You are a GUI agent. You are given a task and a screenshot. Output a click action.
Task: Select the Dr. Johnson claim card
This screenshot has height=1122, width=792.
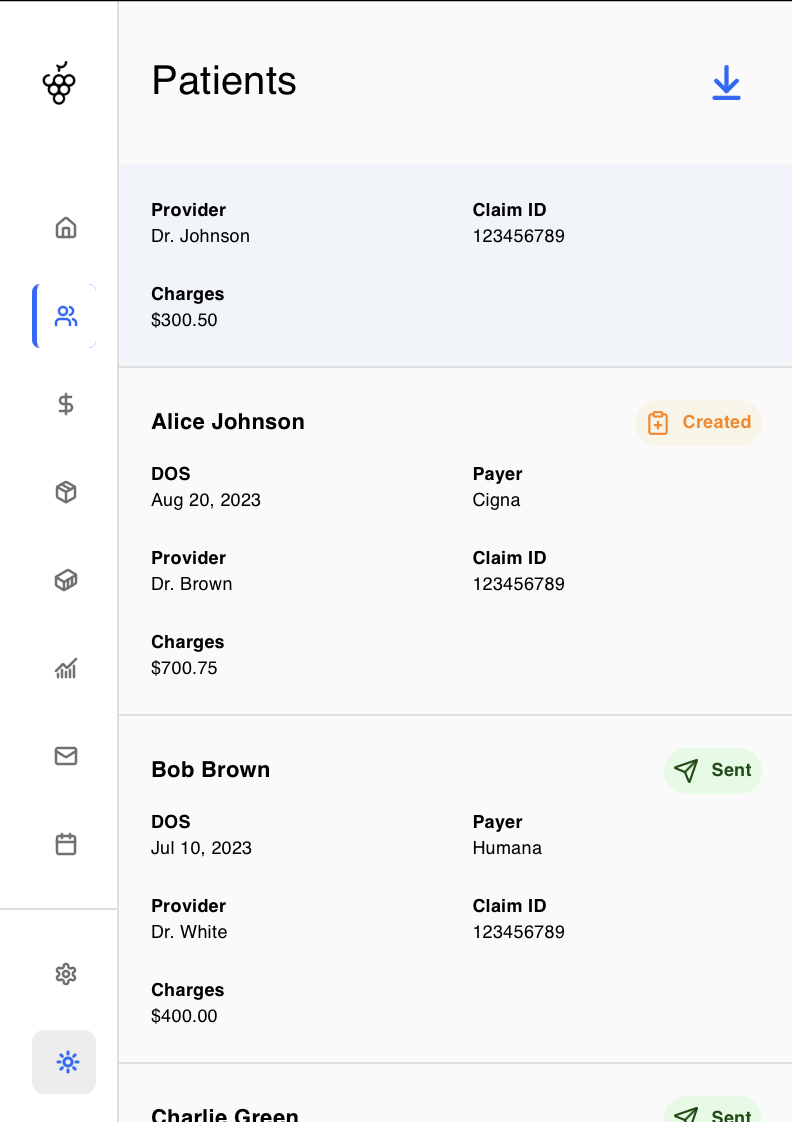pyautogui.click(x=455, y=265)
